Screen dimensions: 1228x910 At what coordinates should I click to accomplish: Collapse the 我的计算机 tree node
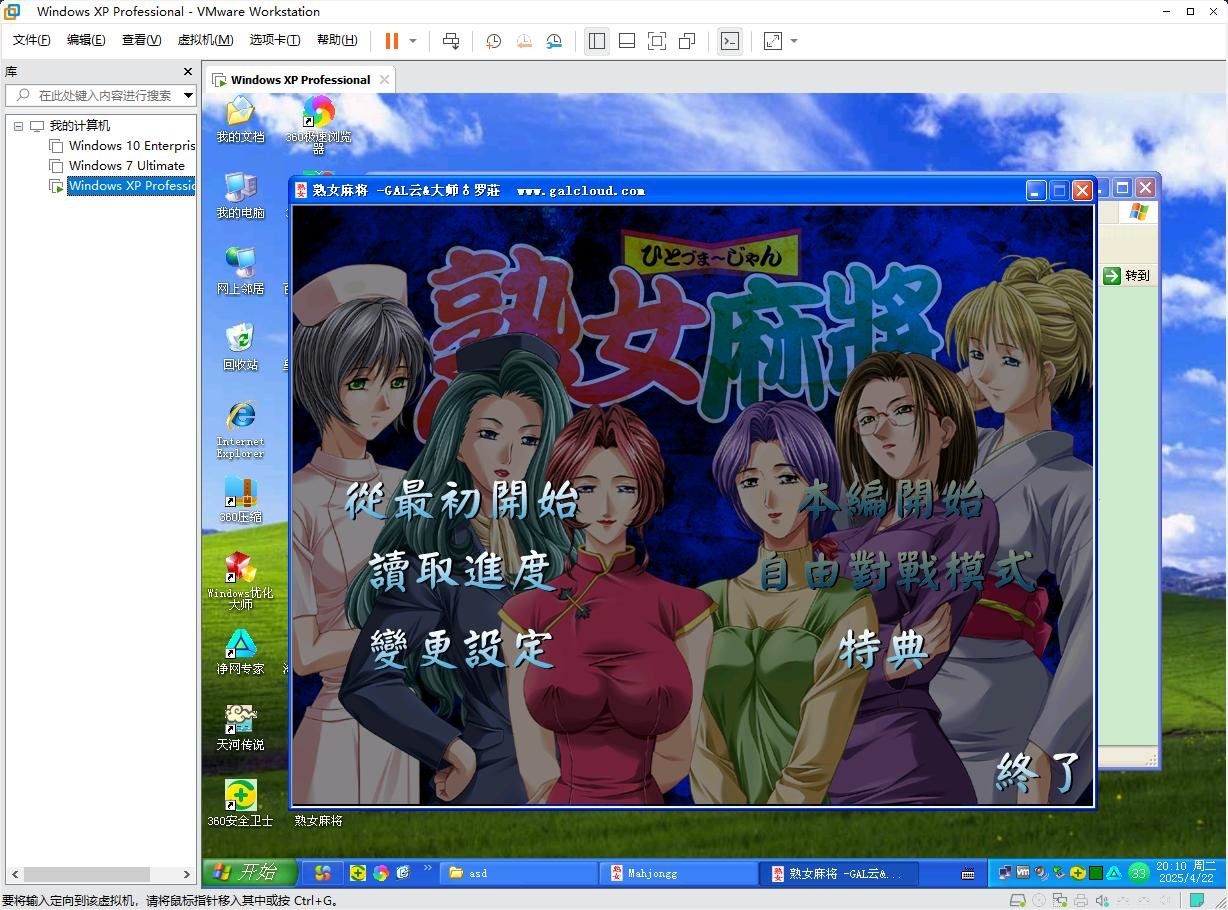[18, 126]
